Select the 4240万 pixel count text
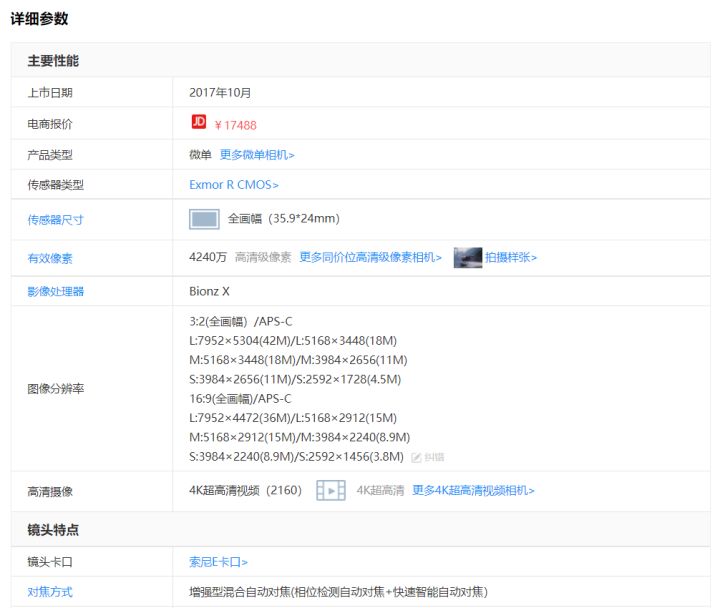 (208, 257)
